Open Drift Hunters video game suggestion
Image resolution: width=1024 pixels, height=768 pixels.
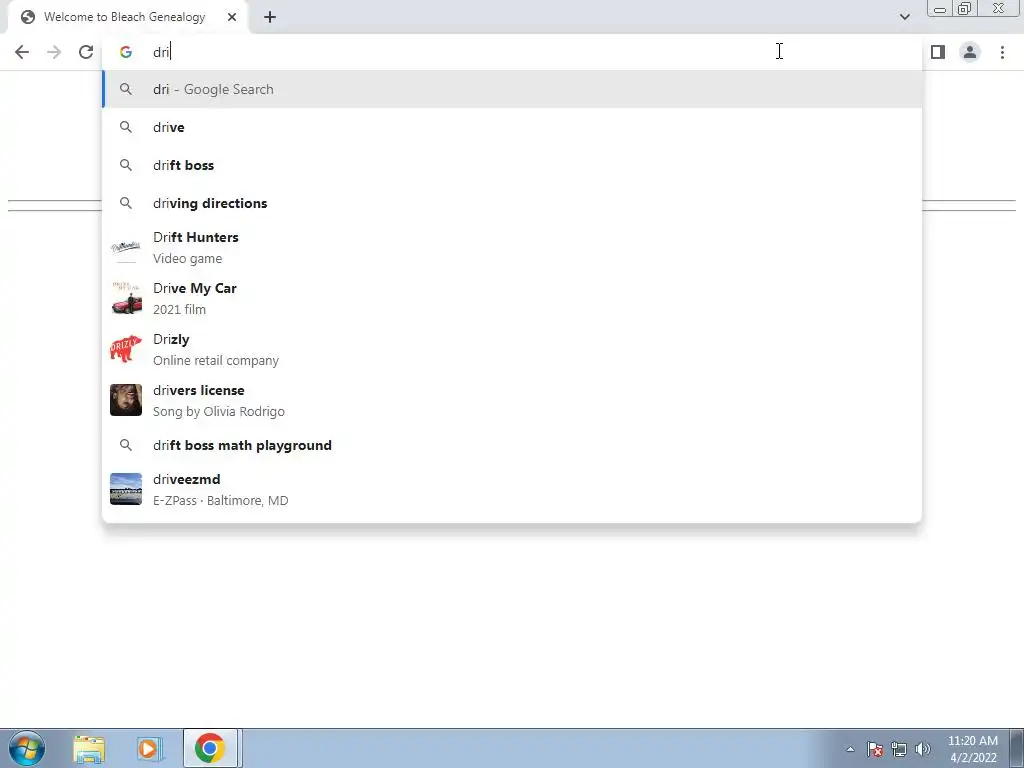512,248
